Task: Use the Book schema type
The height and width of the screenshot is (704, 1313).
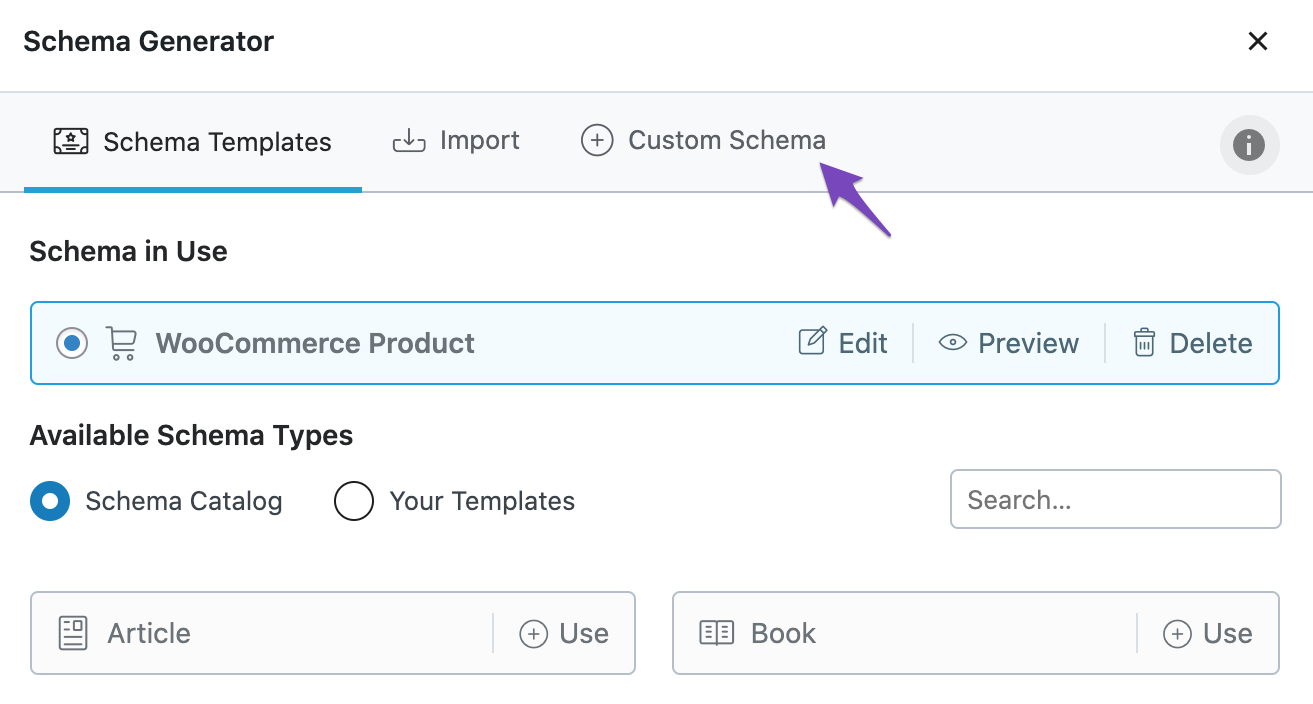Action: [x=1208, y=633]
